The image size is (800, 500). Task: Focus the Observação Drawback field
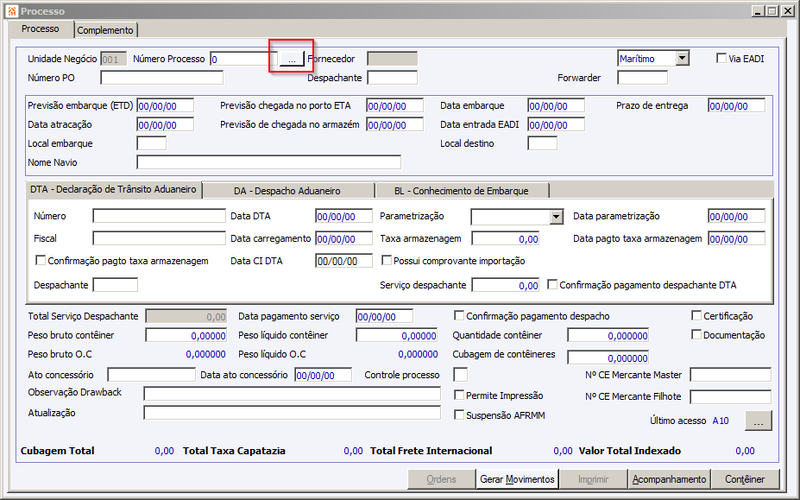(292, 393)
